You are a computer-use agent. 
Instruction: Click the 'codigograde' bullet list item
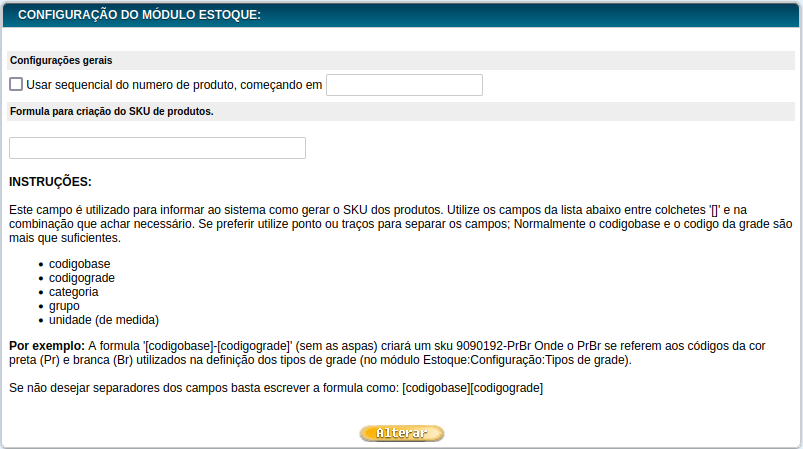(82, 278)
